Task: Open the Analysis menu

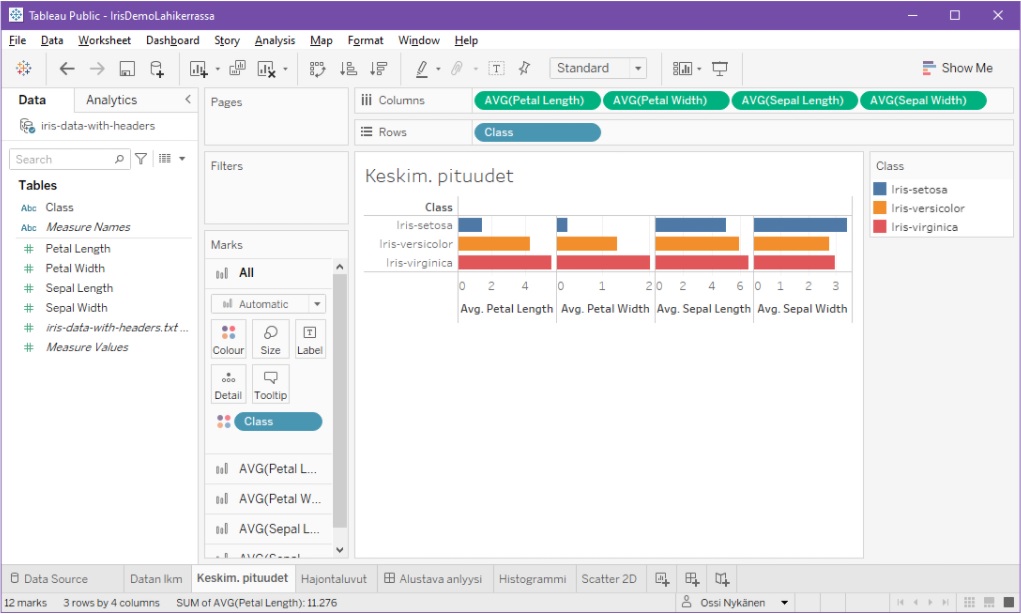Action: pos(274,40)
